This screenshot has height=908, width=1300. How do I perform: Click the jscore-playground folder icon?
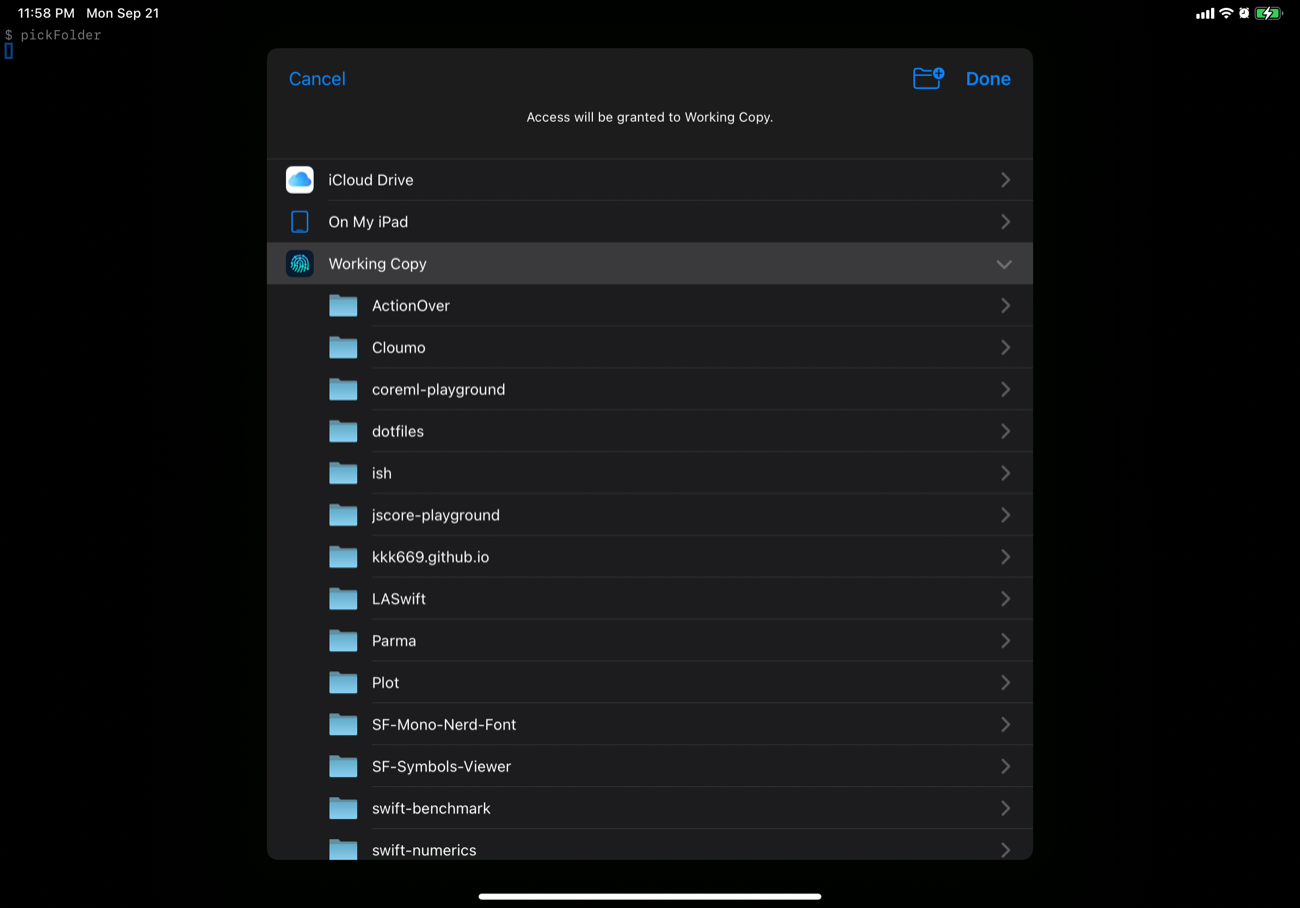pos(343,516)
